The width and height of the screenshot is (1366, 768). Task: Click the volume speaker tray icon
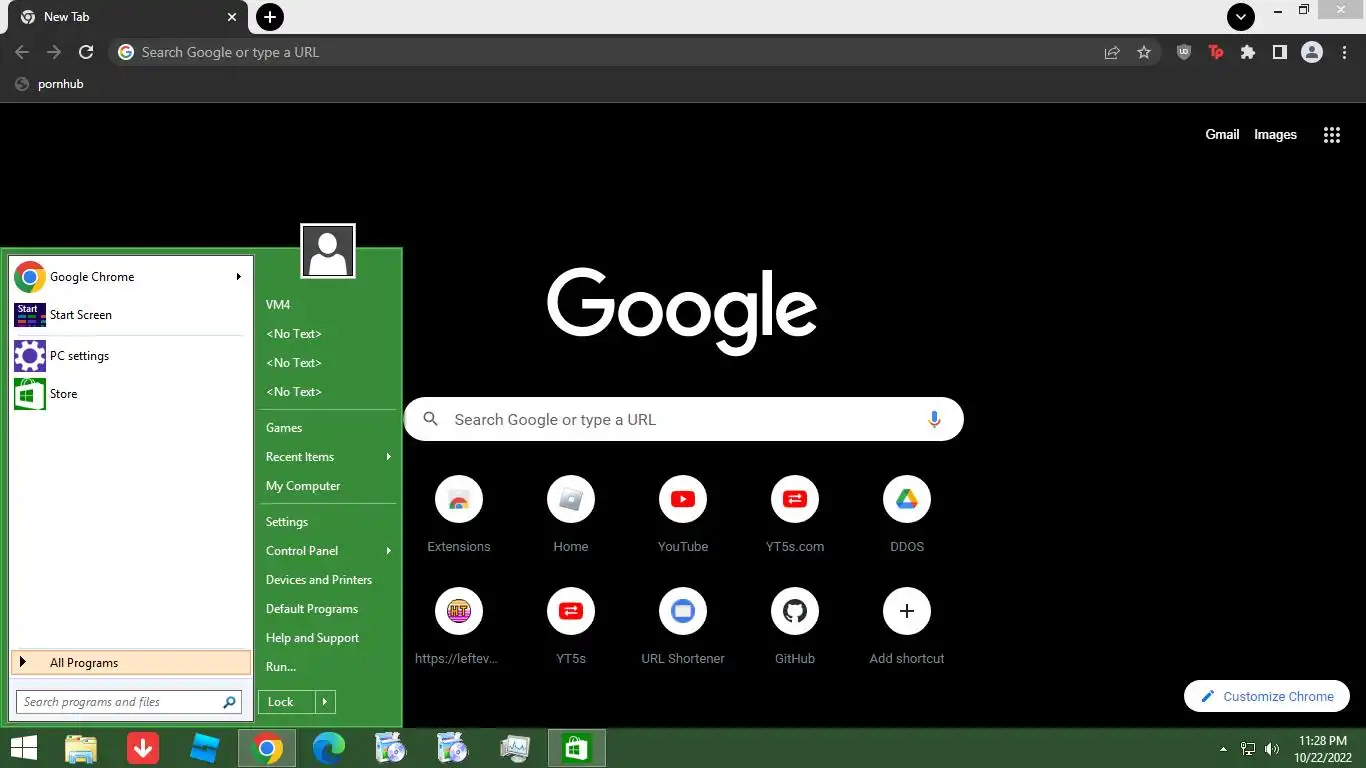coord(1272,748)
